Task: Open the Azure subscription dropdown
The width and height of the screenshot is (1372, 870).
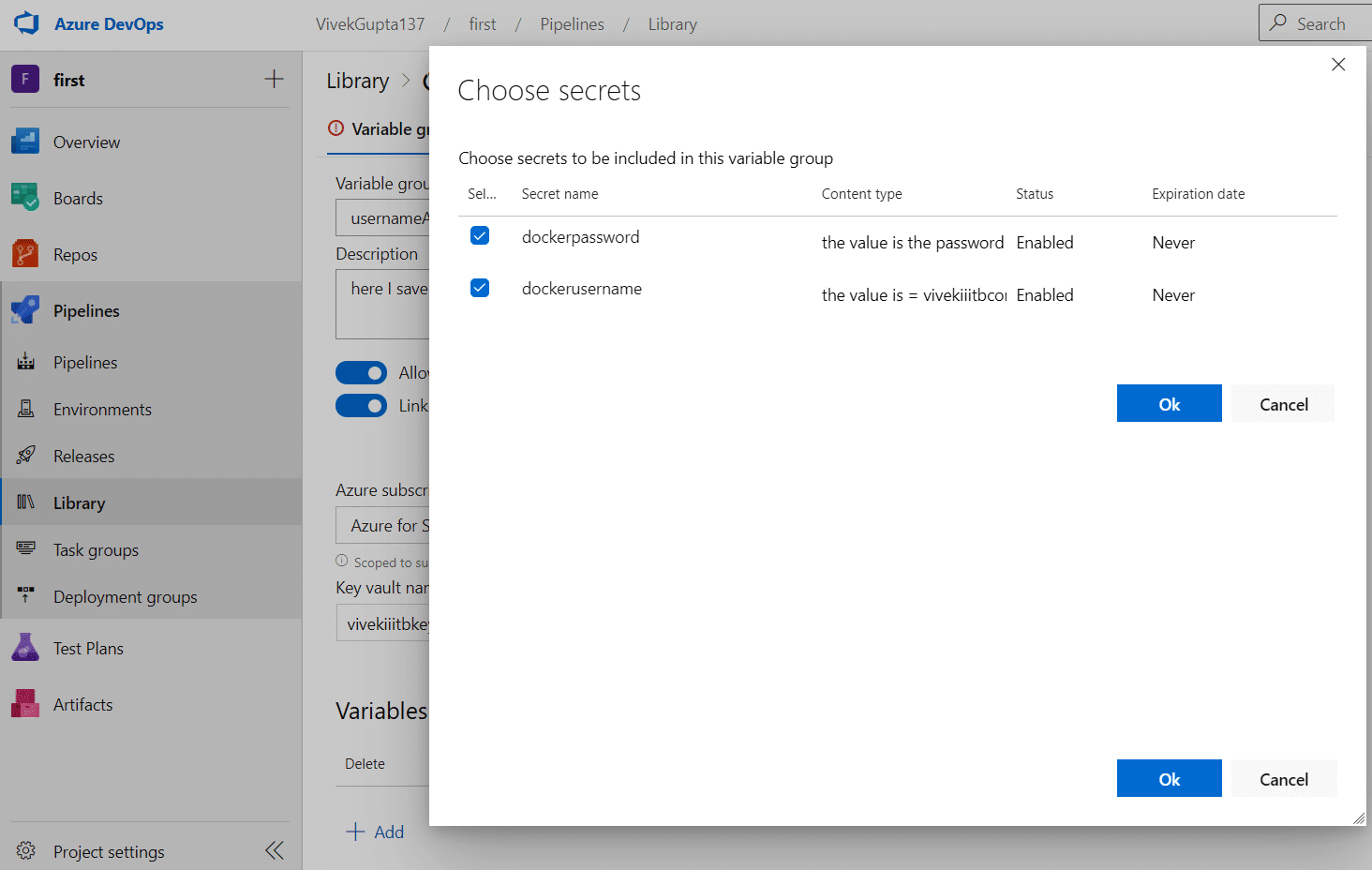Action: tap(382, 526)
